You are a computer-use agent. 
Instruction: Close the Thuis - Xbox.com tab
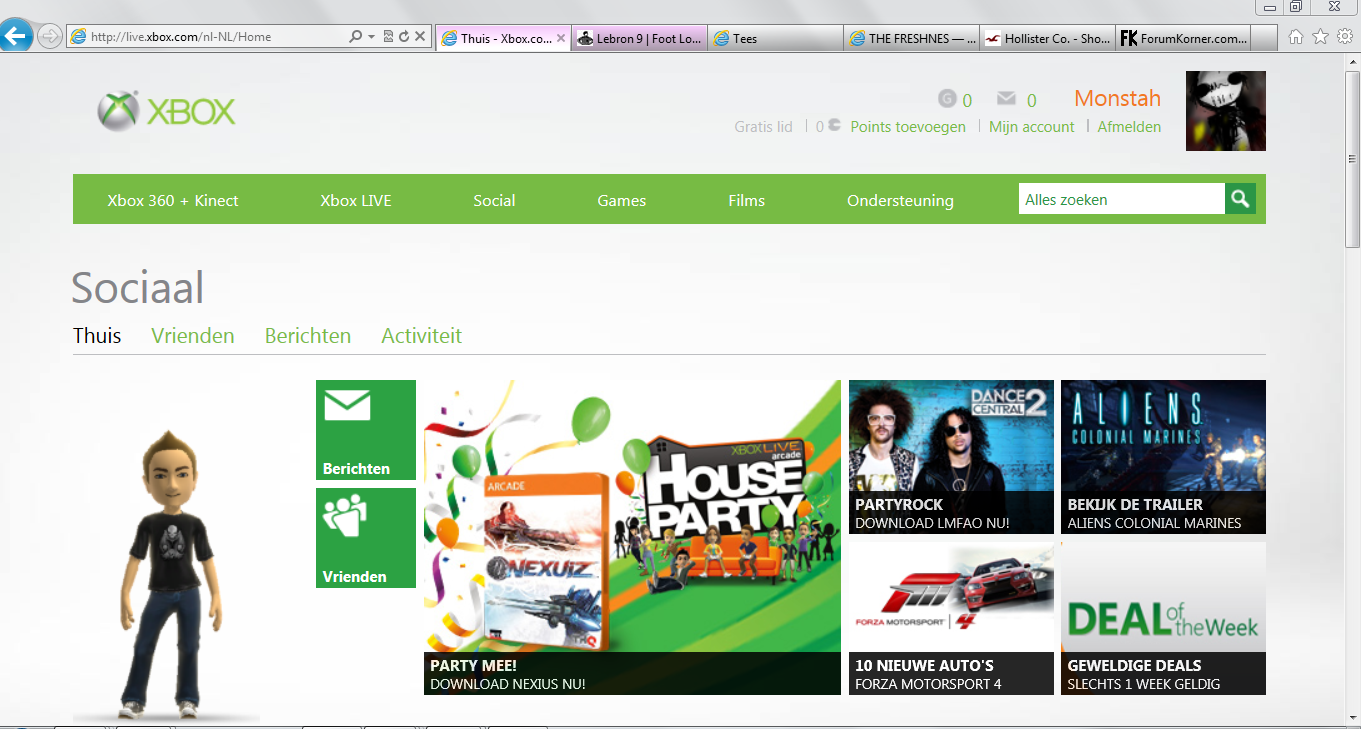[560, 38]
